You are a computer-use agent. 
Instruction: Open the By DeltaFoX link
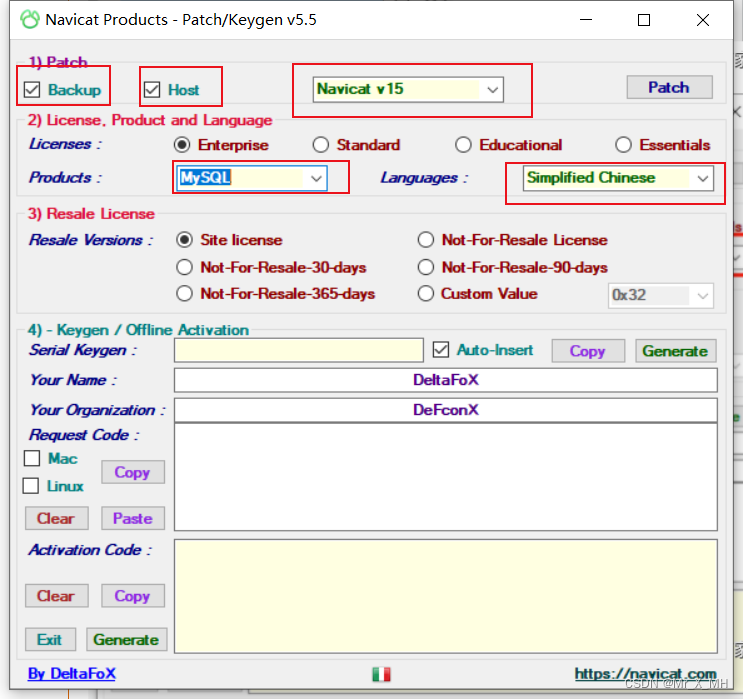(72, 673)
